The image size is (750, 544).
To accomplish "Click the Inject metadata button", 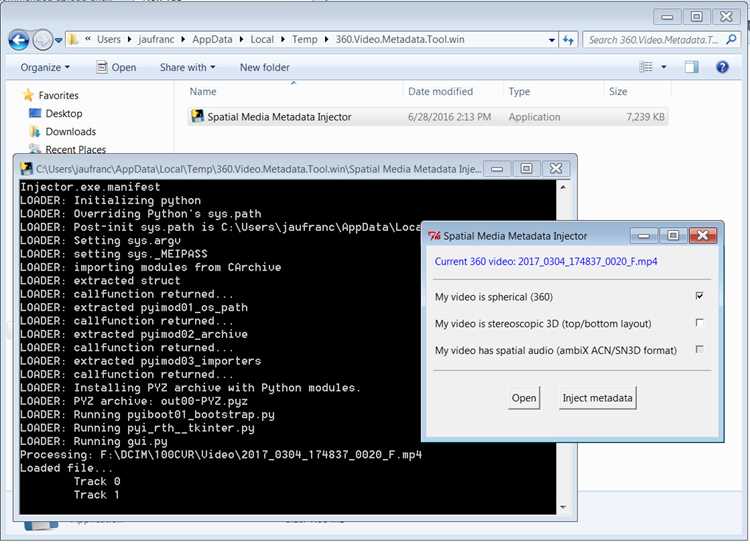I will (597, 398).
